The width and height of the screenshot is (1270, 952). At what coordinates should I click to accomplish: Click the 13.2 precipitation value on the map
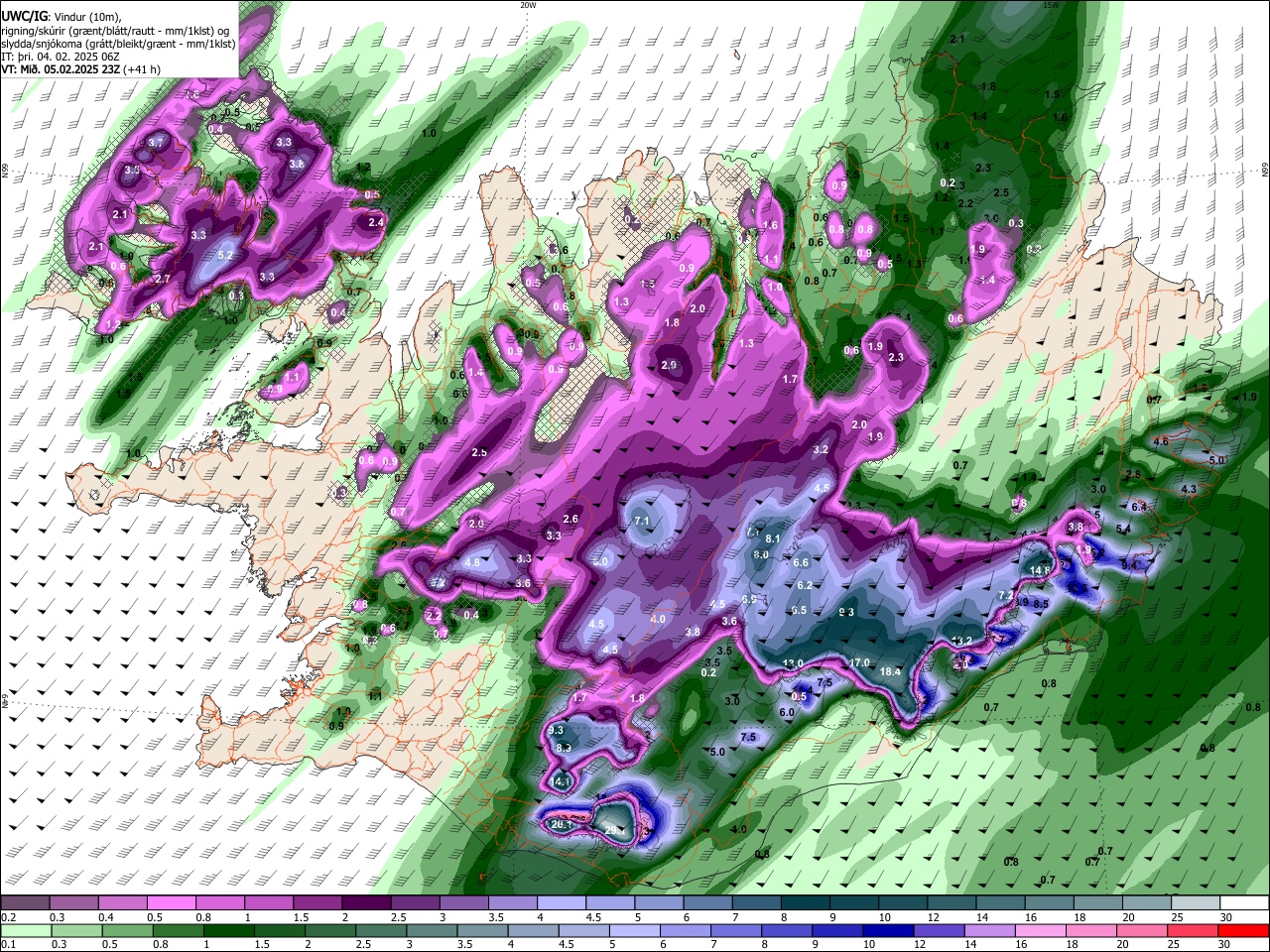[x=961, y=641]
